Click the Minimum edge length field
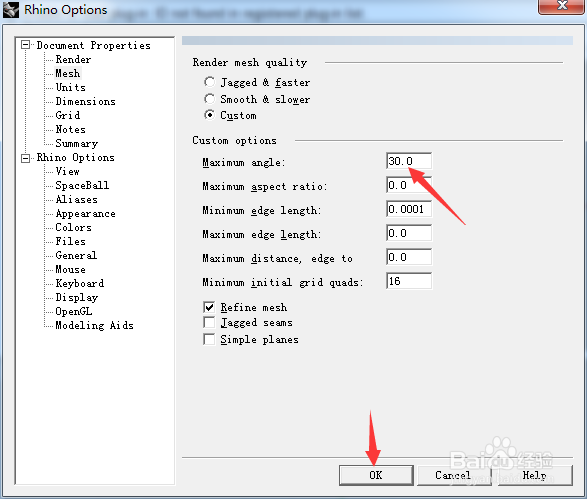 coord(409,209)
